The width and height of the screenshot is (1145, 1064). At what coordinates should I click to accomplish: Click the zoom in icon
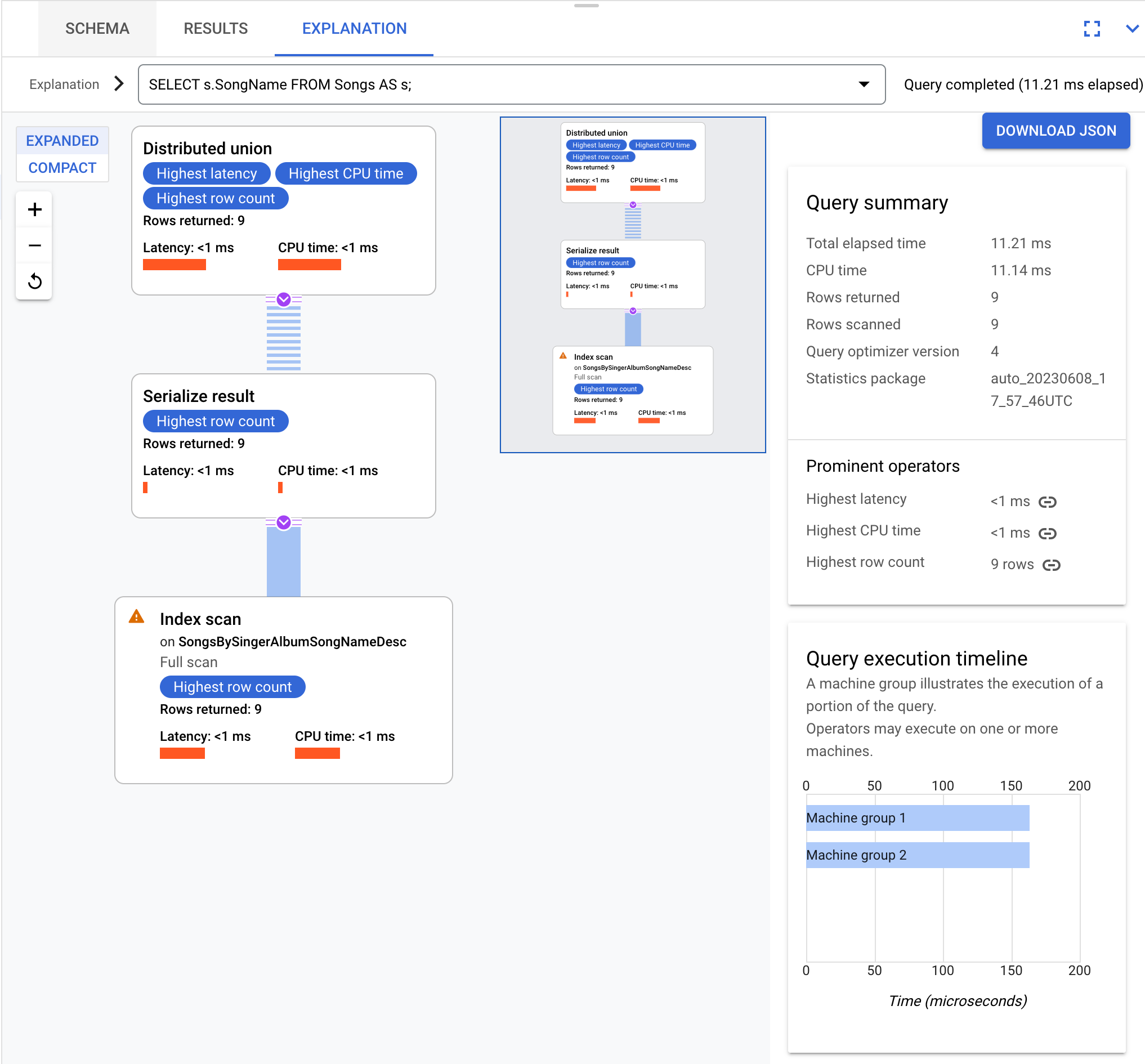tap(35, 210)
